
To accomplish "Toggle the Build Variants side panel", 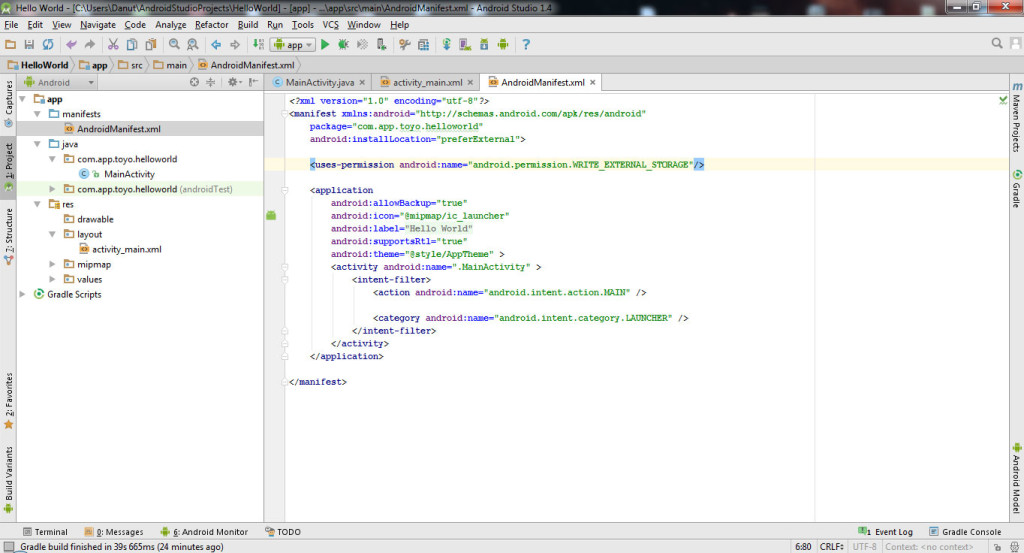I will (x=8, y=480).
